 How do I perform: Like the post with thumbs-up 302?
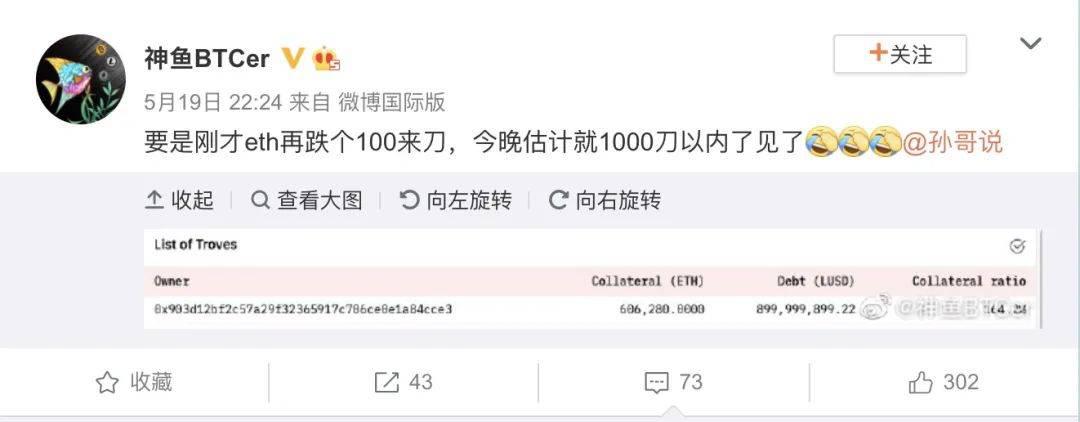pyautogui.click(x=920, y=382)
